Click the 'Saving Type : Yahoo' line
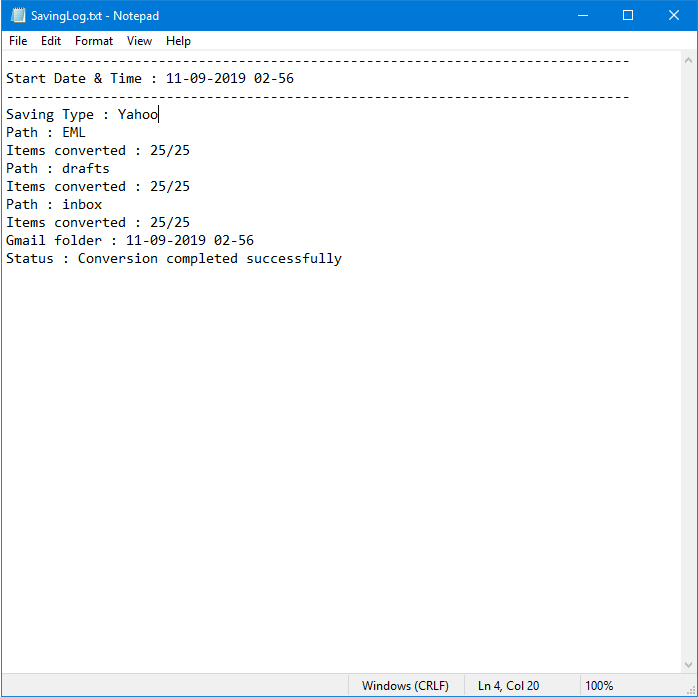Screen dimensions: 698x697 tap(82, 114)
